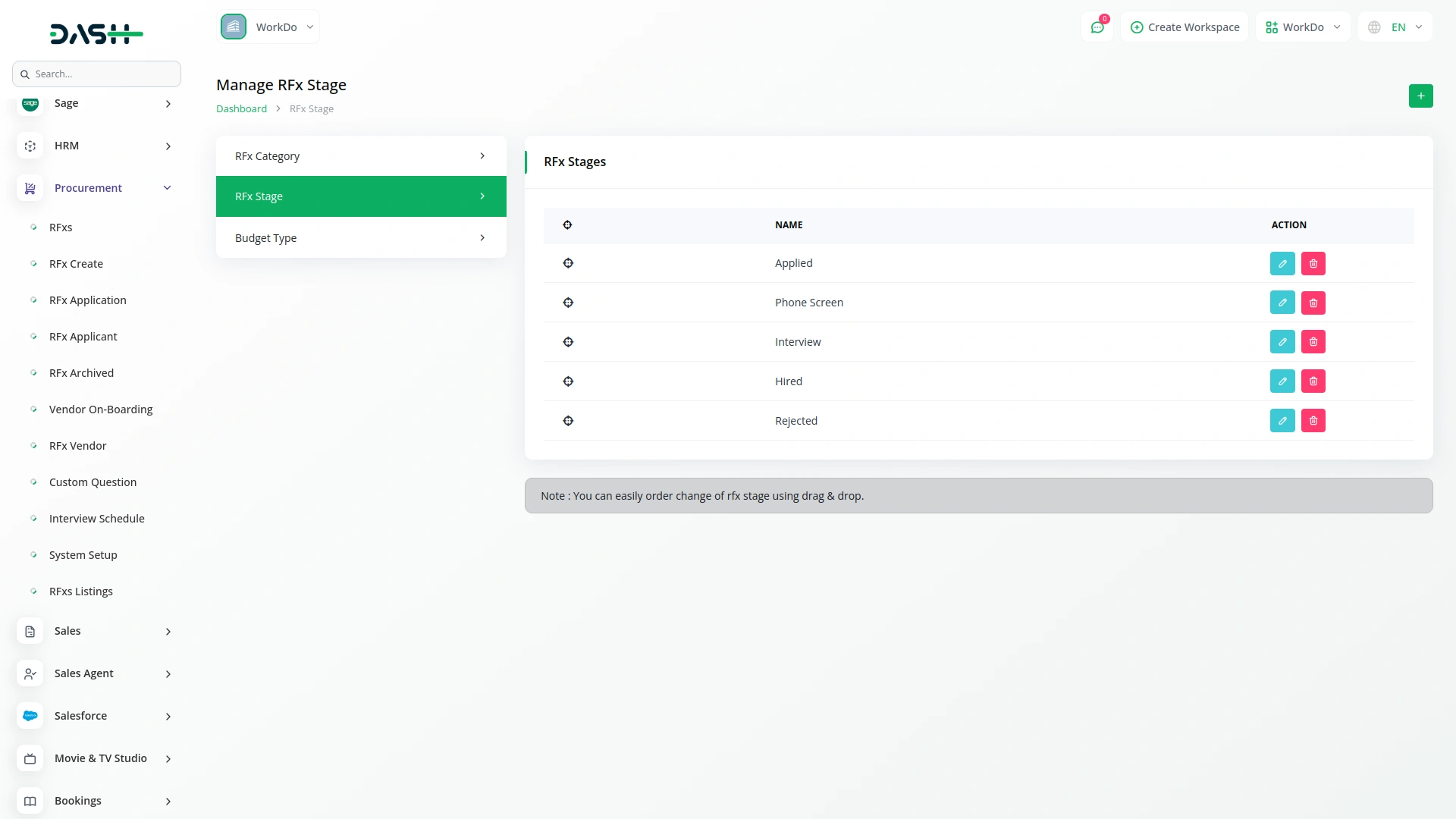Expand the Sales Agent menu chevron
Viewport: 1456px width, 819px height.
[x=168, y=674]
